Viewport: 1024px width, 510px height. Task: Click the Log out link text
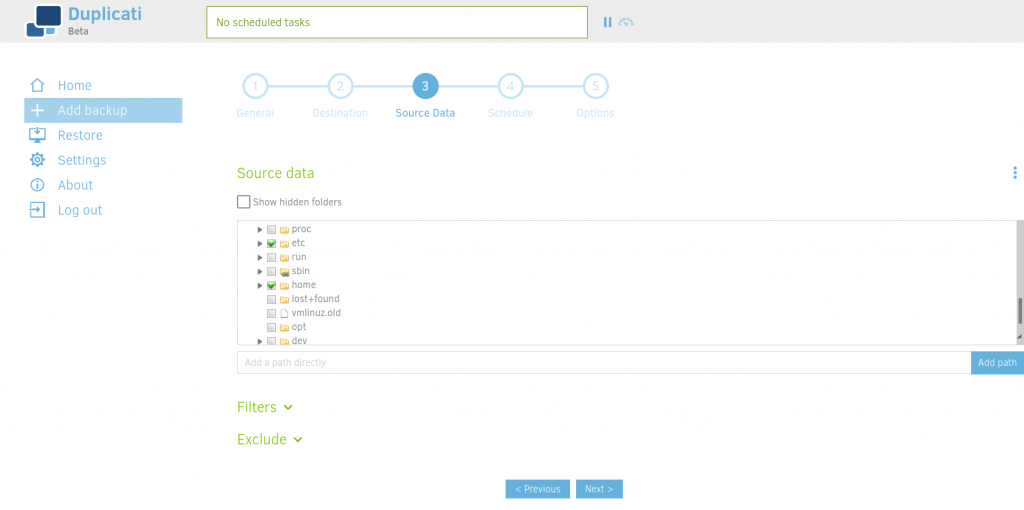pos(80,210)
